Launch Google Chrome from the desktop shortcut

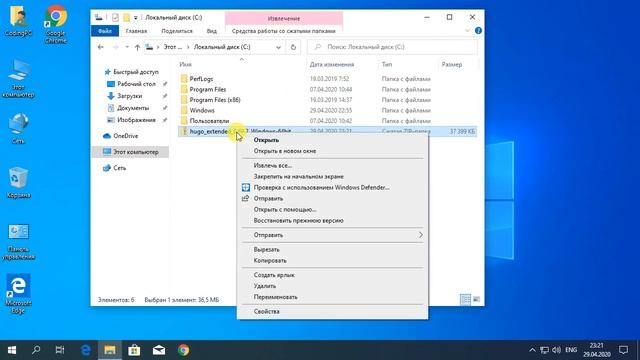[x=56, y=24]
